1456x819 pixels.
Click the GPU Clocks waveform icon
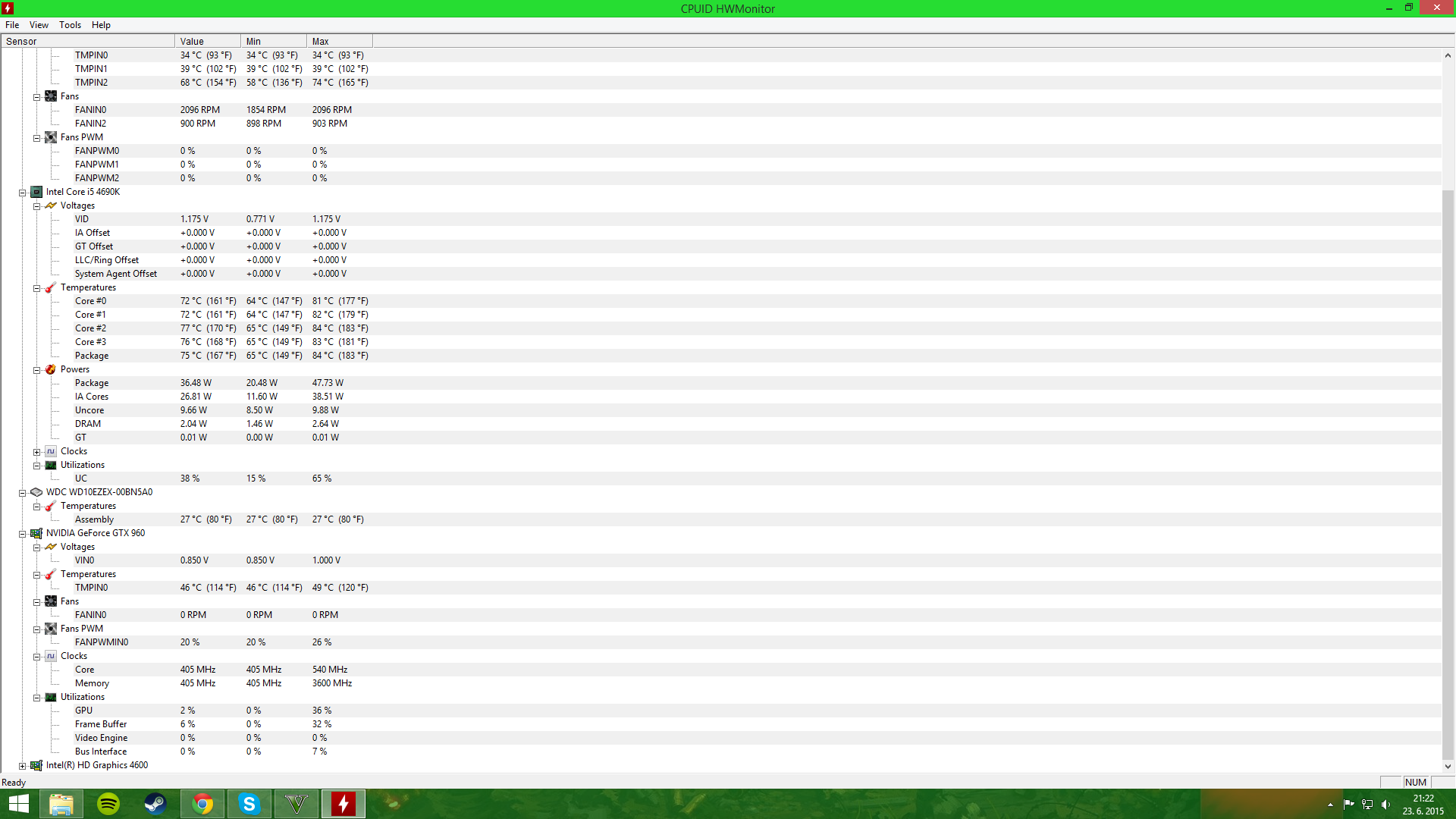(51, 656)
